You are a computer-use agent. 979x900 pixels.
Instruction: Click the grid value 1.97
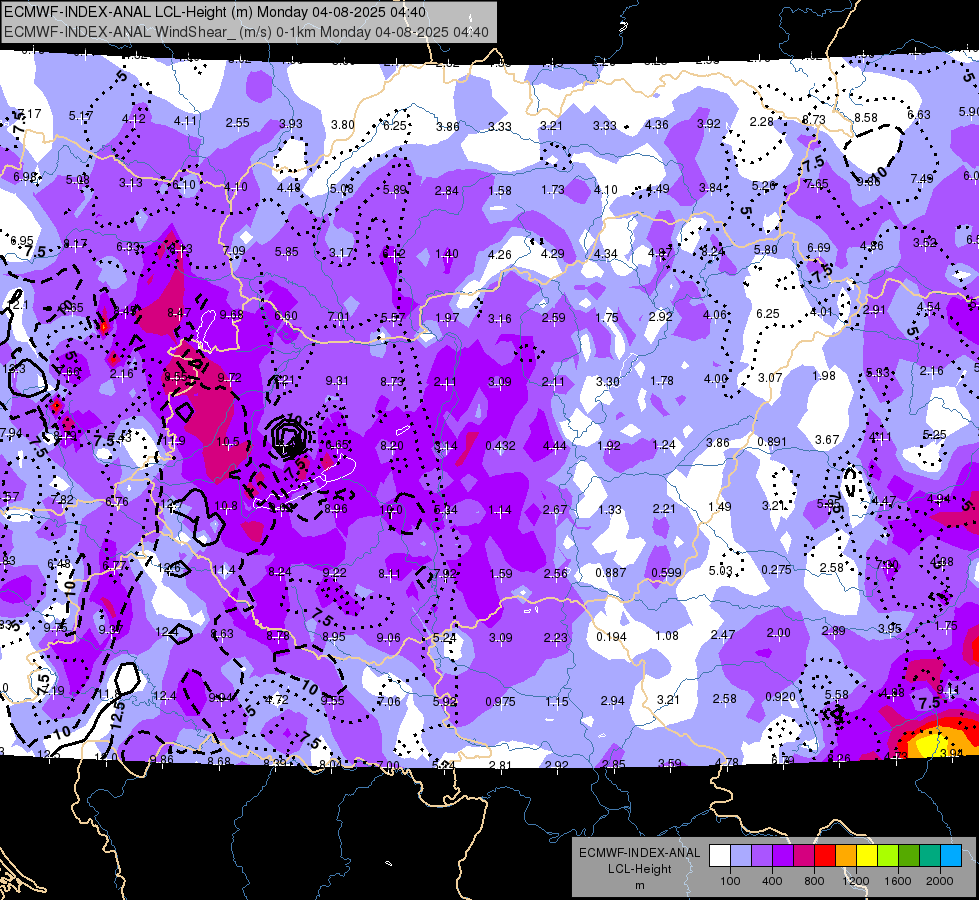pyautogui.click(x=447, y=318)
